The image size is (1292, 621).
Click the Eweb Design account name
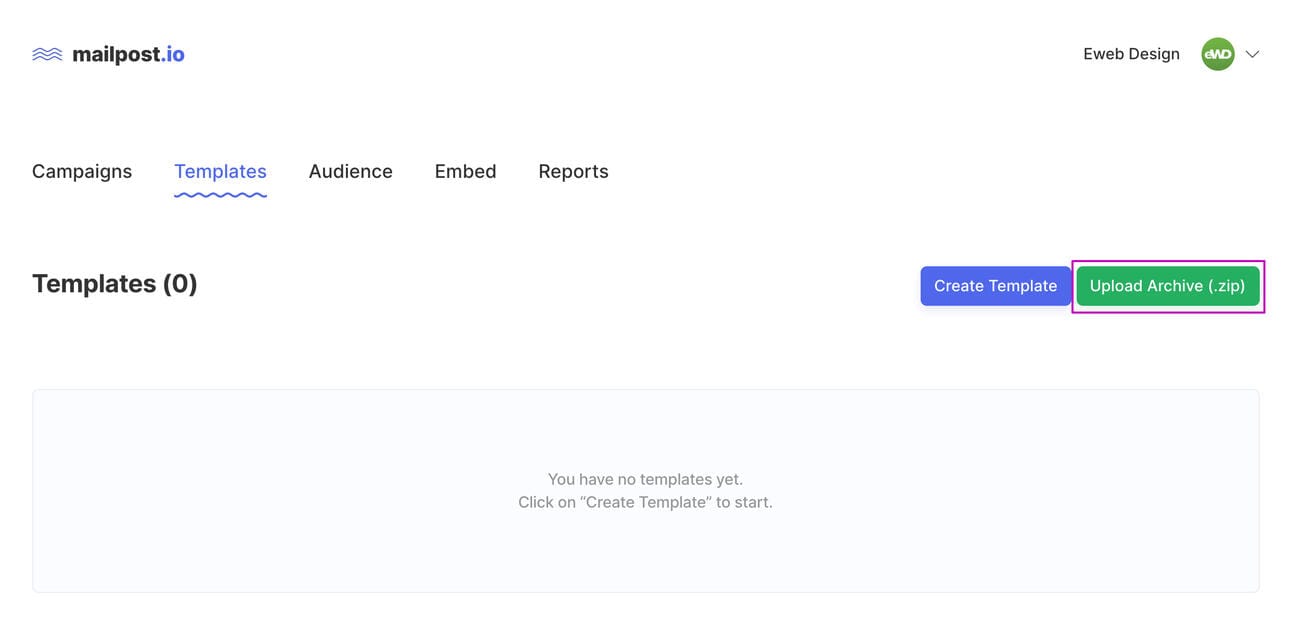pos(1131,54)
